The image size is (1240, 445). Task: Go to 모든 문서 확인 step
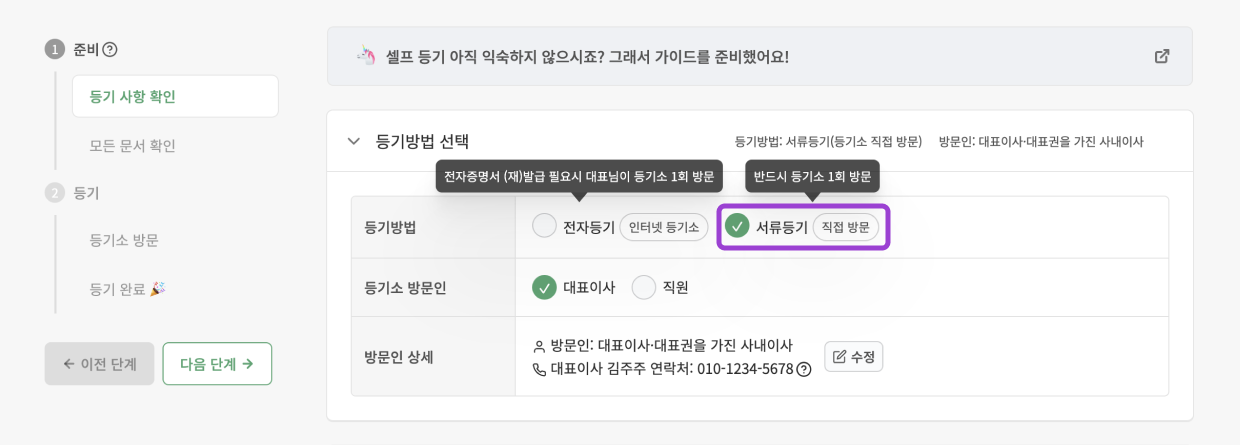click(x=132, y=145)
